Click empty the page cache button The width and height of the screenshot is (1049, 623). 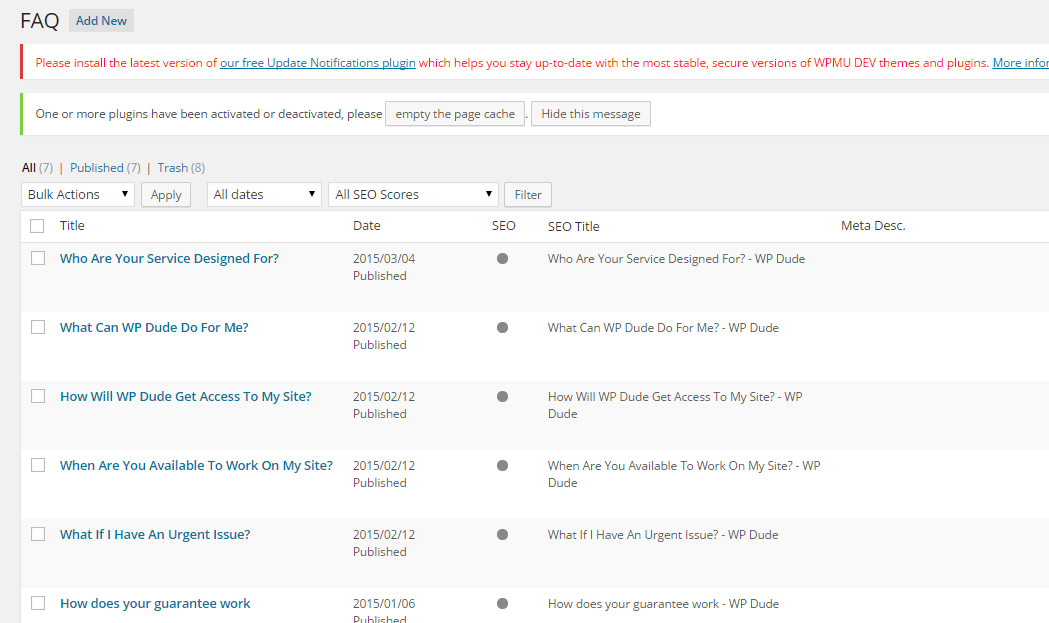pyautogui.click(x=455, y=114)
